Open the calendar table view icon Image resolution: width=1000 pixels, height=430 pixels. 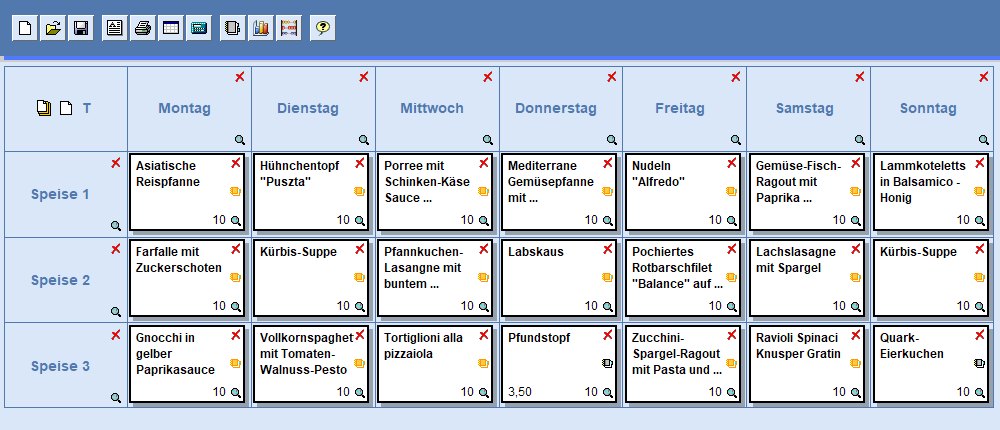171,28
